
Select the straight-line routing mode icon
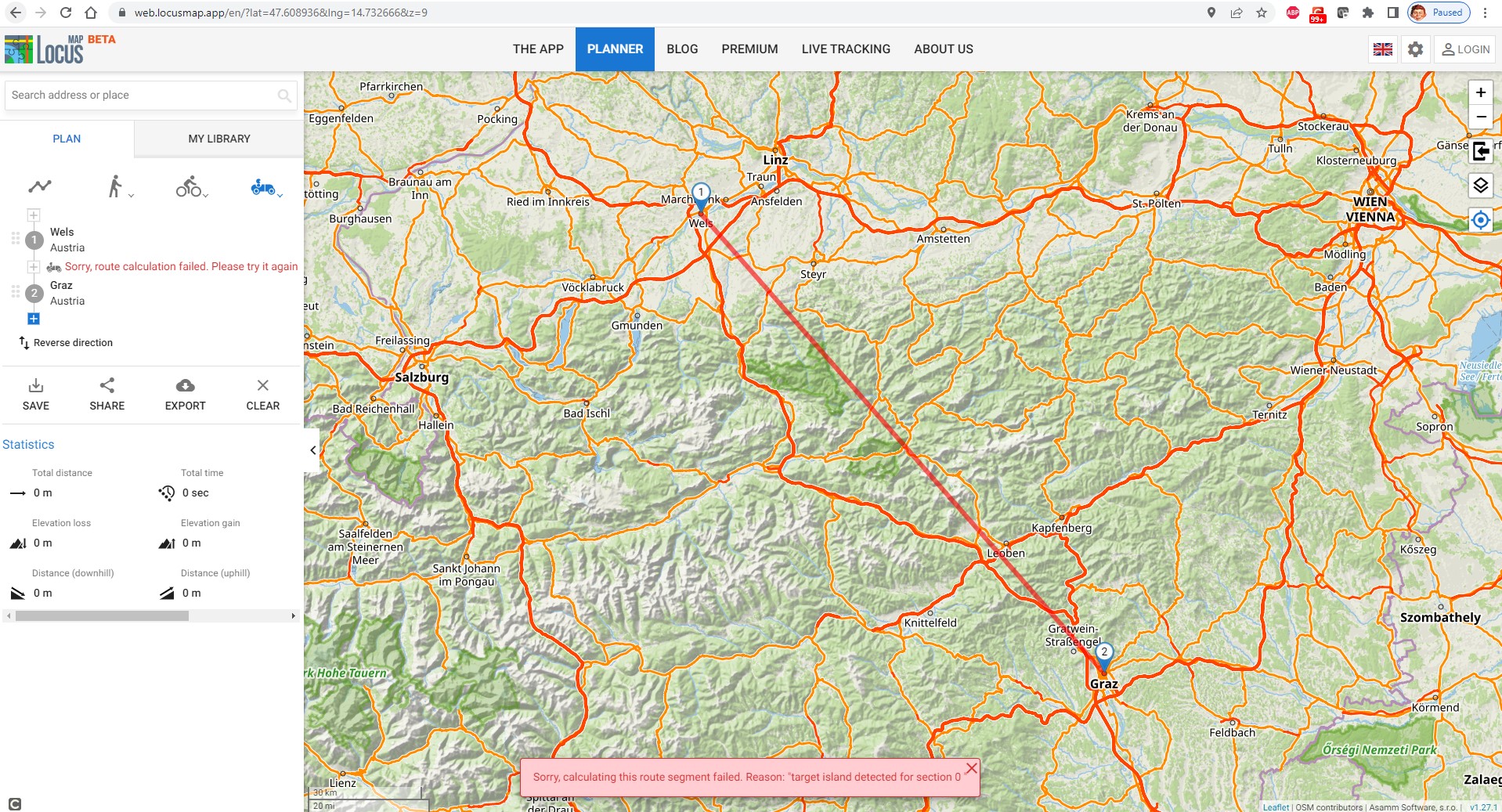(x=40, y=186)
